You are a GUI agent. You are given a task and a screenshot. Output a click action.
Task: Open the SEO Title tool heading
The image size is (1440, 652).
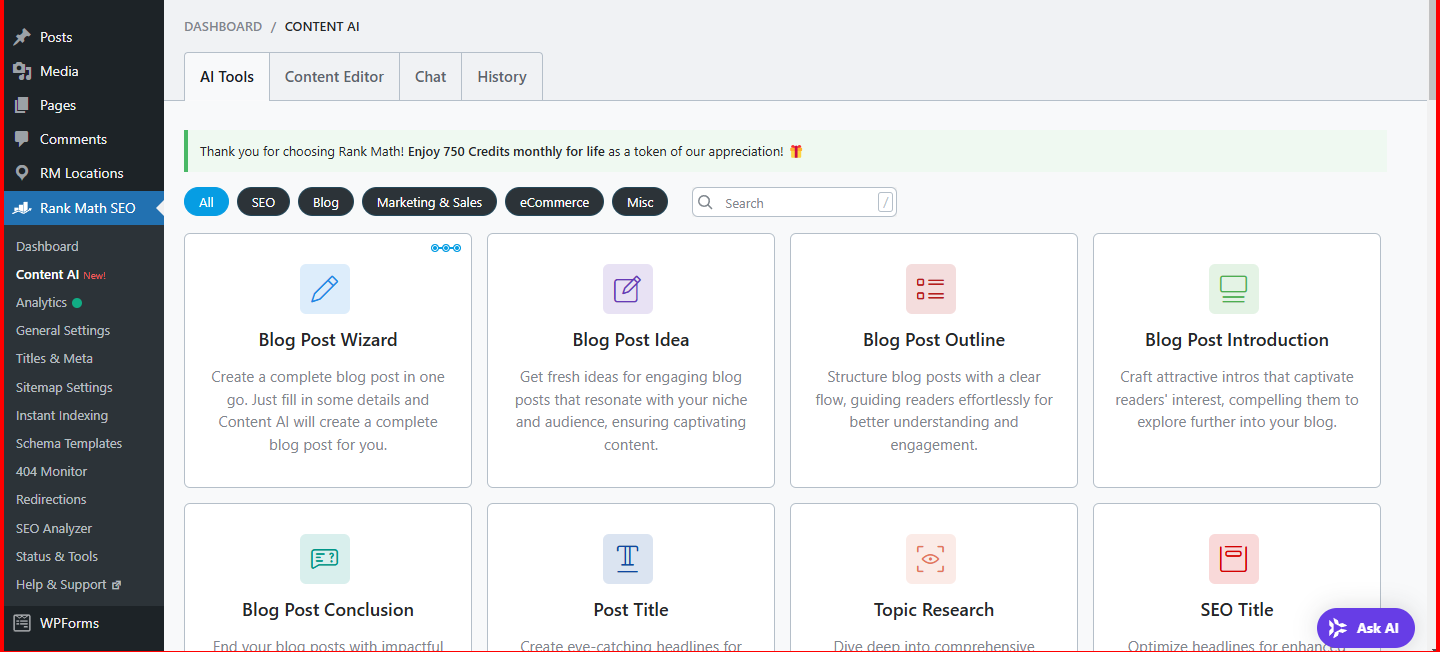pos(1237,610)
